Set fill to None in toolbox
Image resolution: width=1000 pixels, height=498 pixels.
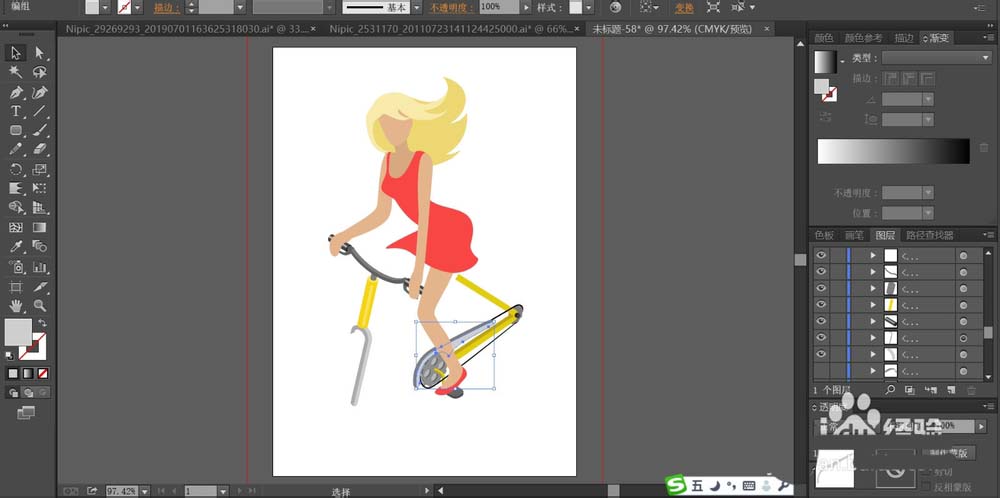click(x=43, y=374)
